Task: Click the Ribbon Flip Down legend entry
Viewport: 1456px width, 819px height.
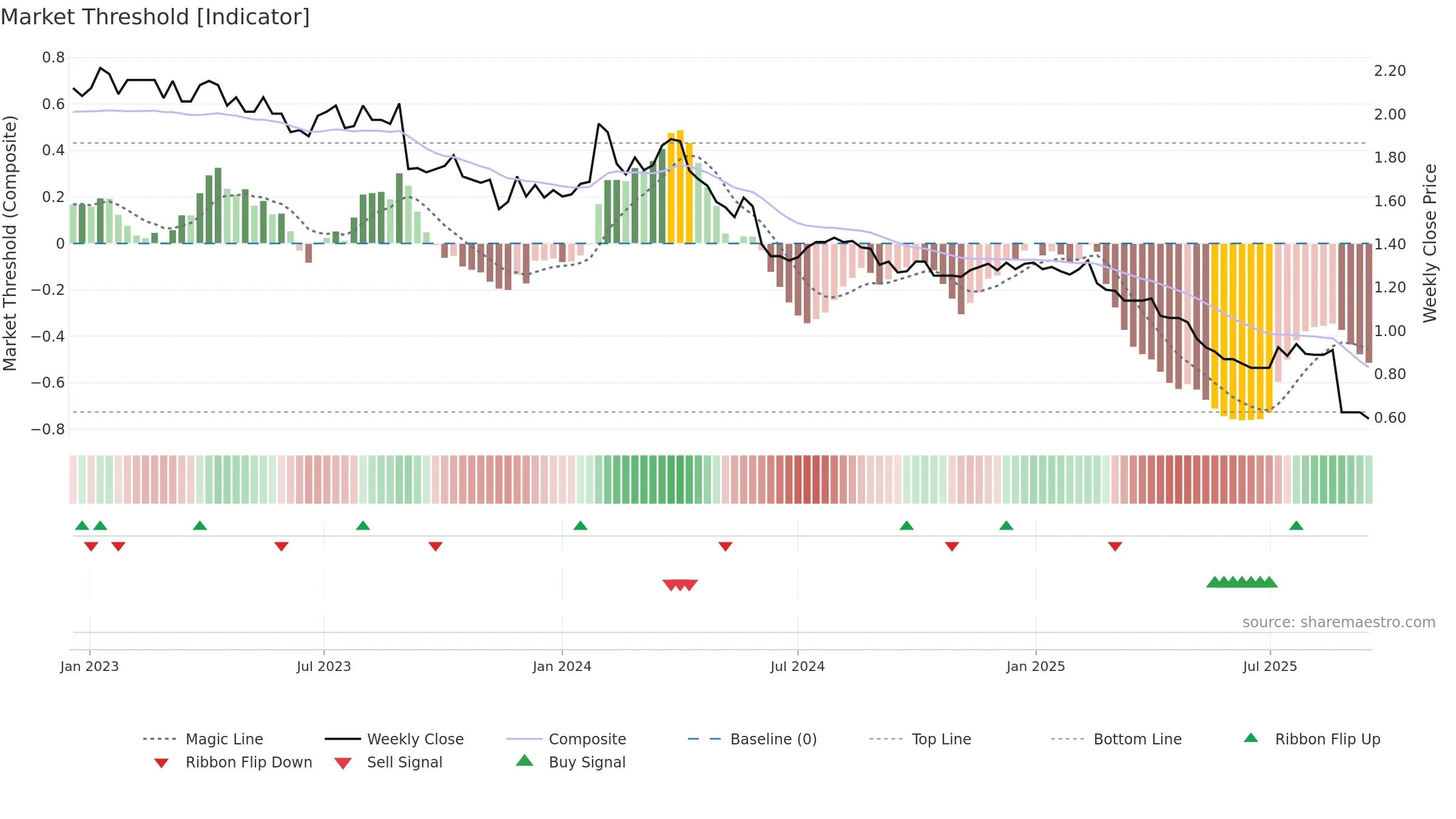Action: pos(232,762)
